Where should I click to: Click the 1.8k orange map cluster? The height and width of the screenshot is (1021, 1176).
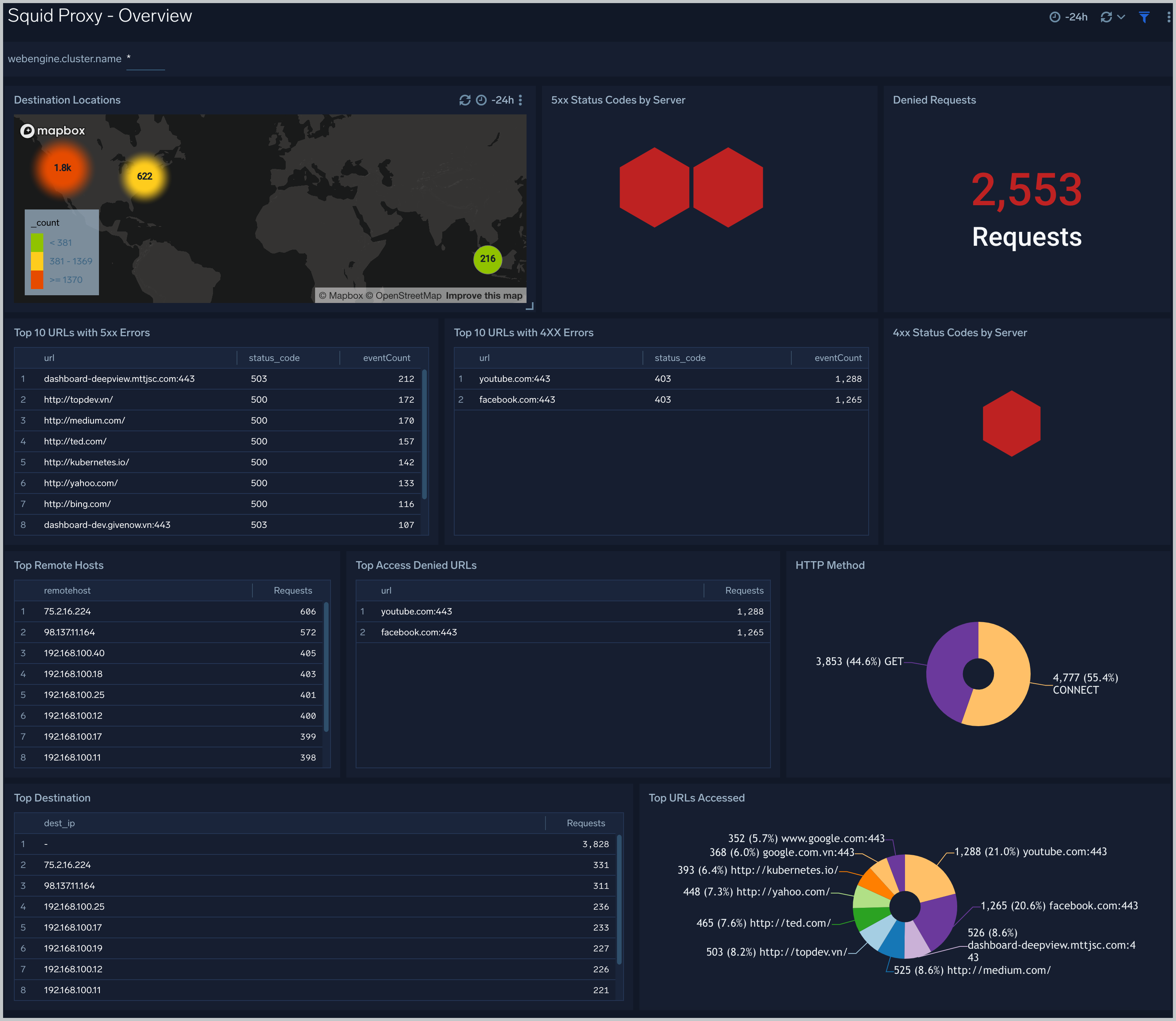pyautogui.click(x=63, y=168)
